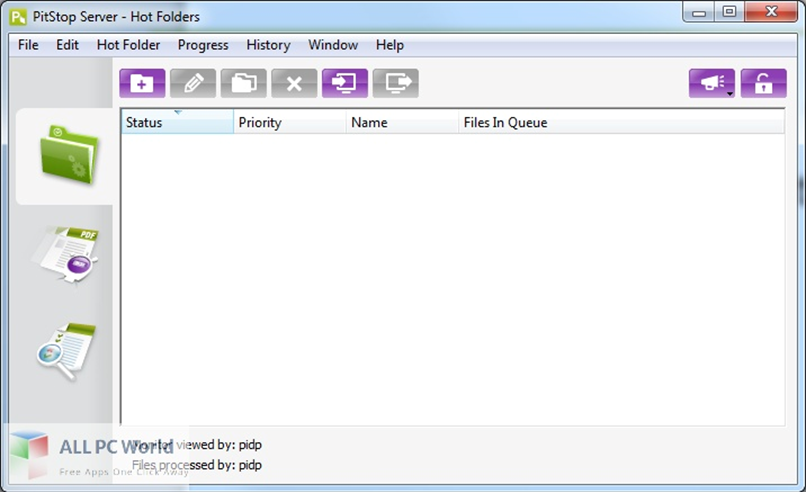Sort by the Priority column header
This screenshot has width=806, height=492.
click(x=289, y=123)
